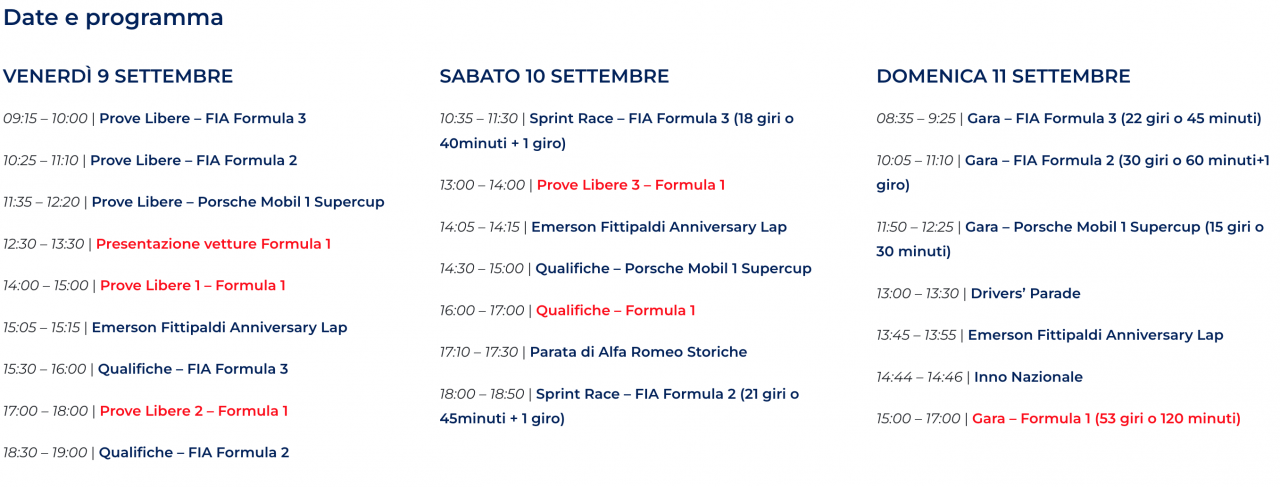This screenshot has width=1280, height=487.
Task: Select the SABATO 10 SETTEMBRE heading
Action: [554, 76]
